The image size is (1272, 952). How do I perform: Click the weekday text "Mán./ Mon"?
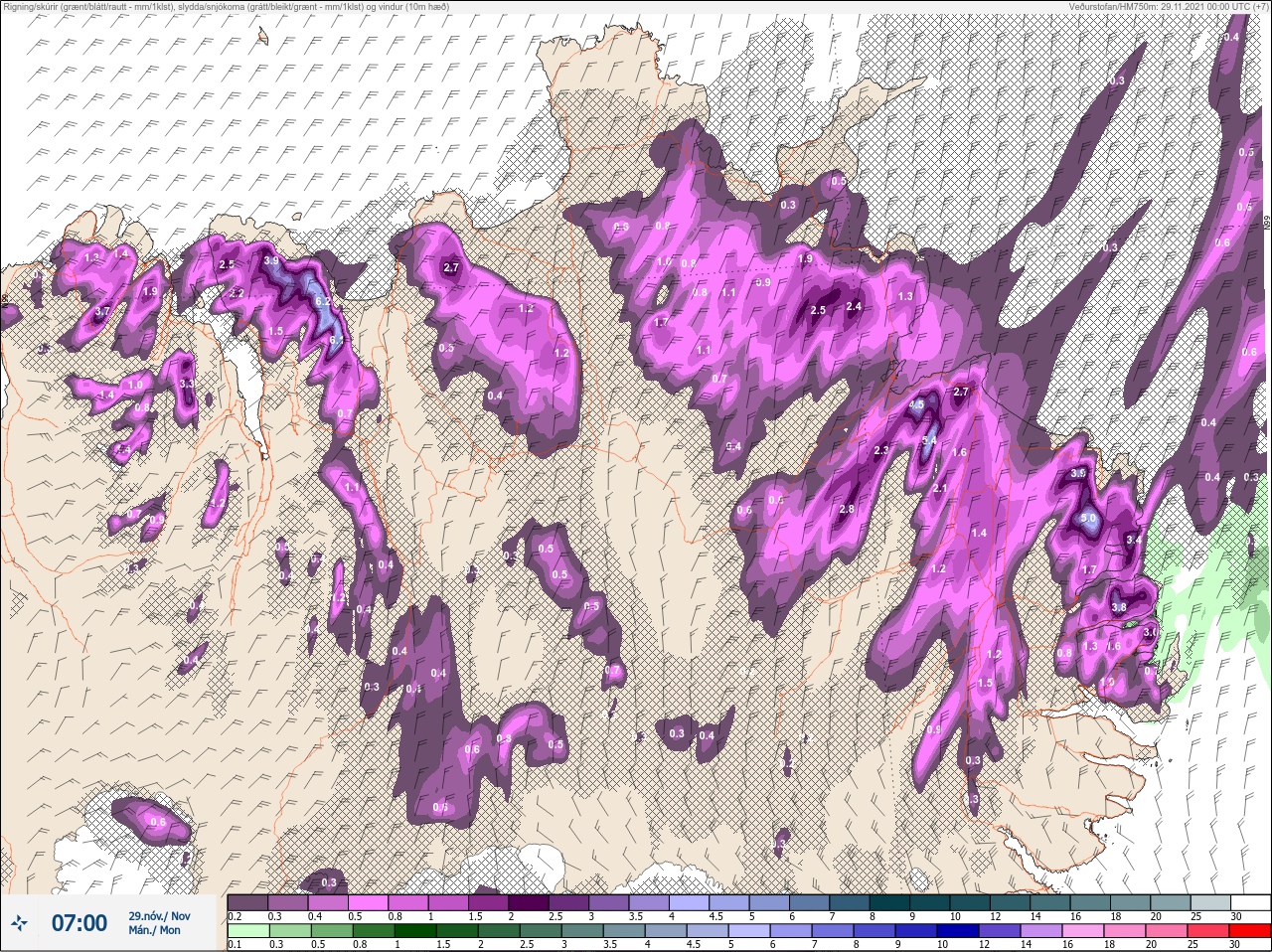[154, 931]
